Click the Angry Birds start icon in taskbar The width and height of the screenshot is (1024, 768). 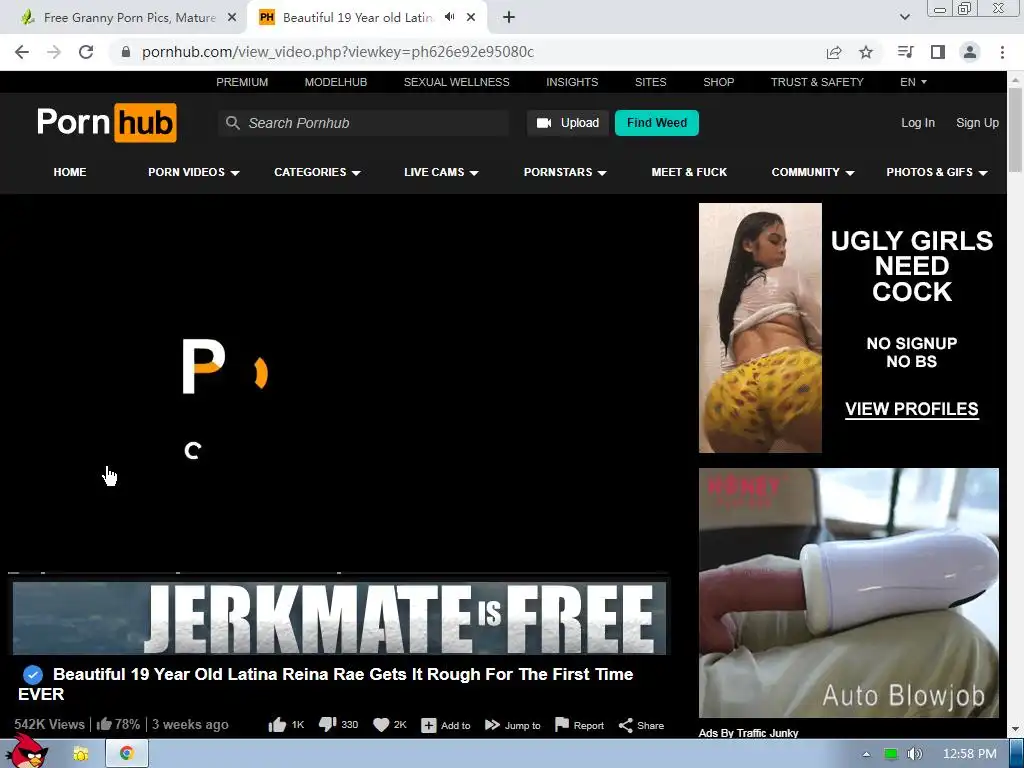[27, 752]
